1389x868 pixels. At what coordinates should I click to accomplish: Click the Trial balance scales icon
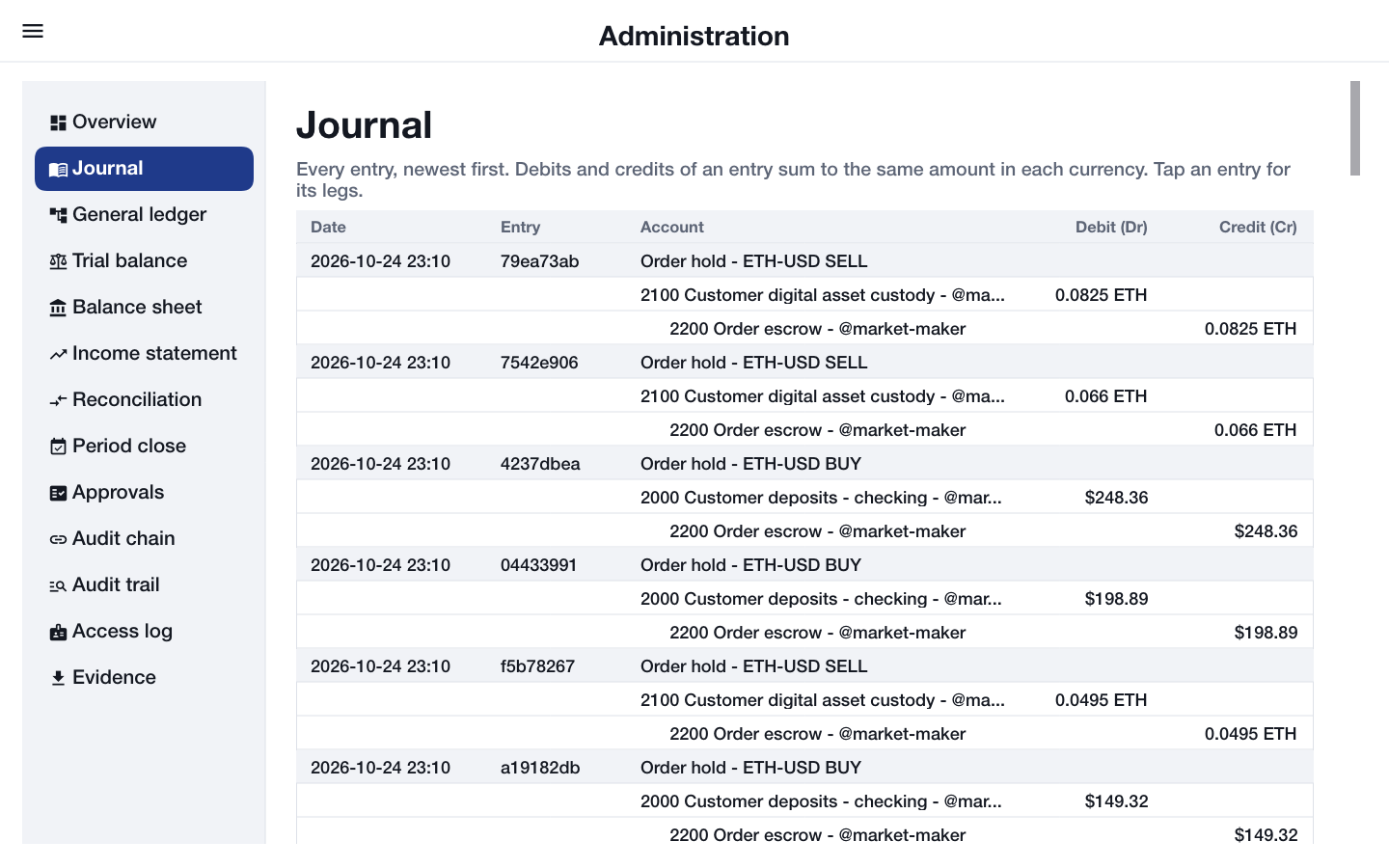58,261
